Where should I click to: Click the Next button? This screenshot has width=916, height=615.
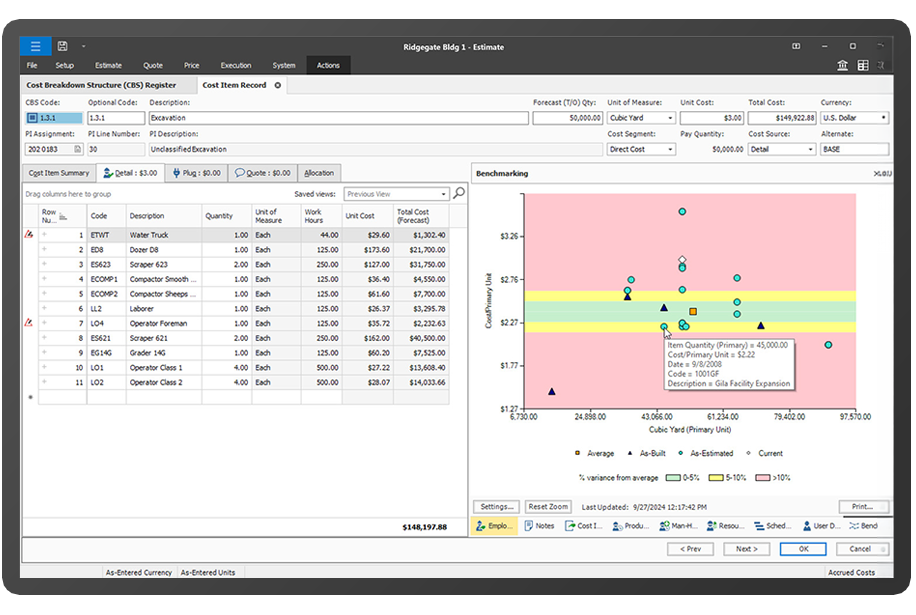(x=747, y=549)
